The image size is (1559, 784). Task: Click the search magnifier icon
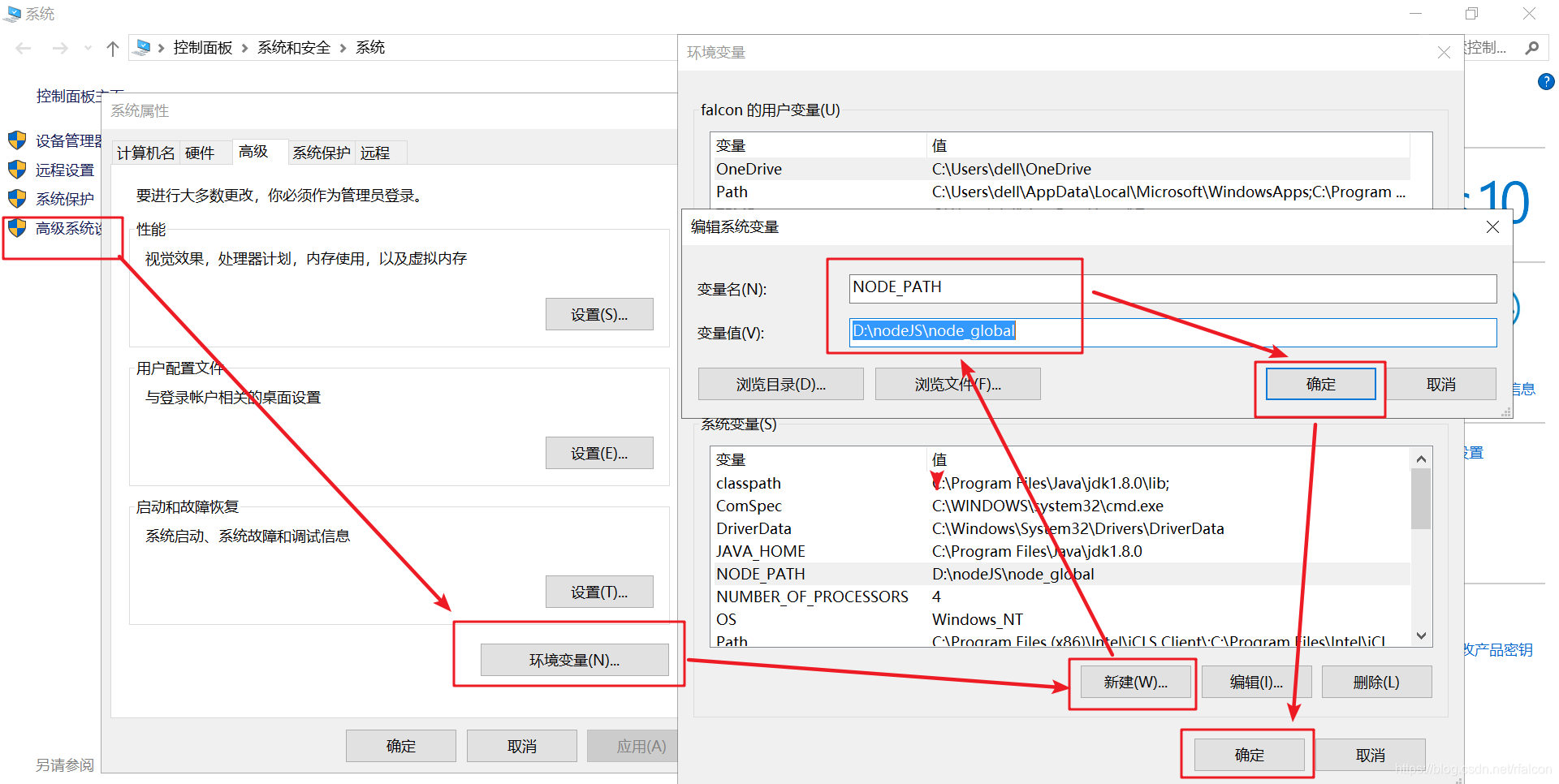[x=1532, y=48]
